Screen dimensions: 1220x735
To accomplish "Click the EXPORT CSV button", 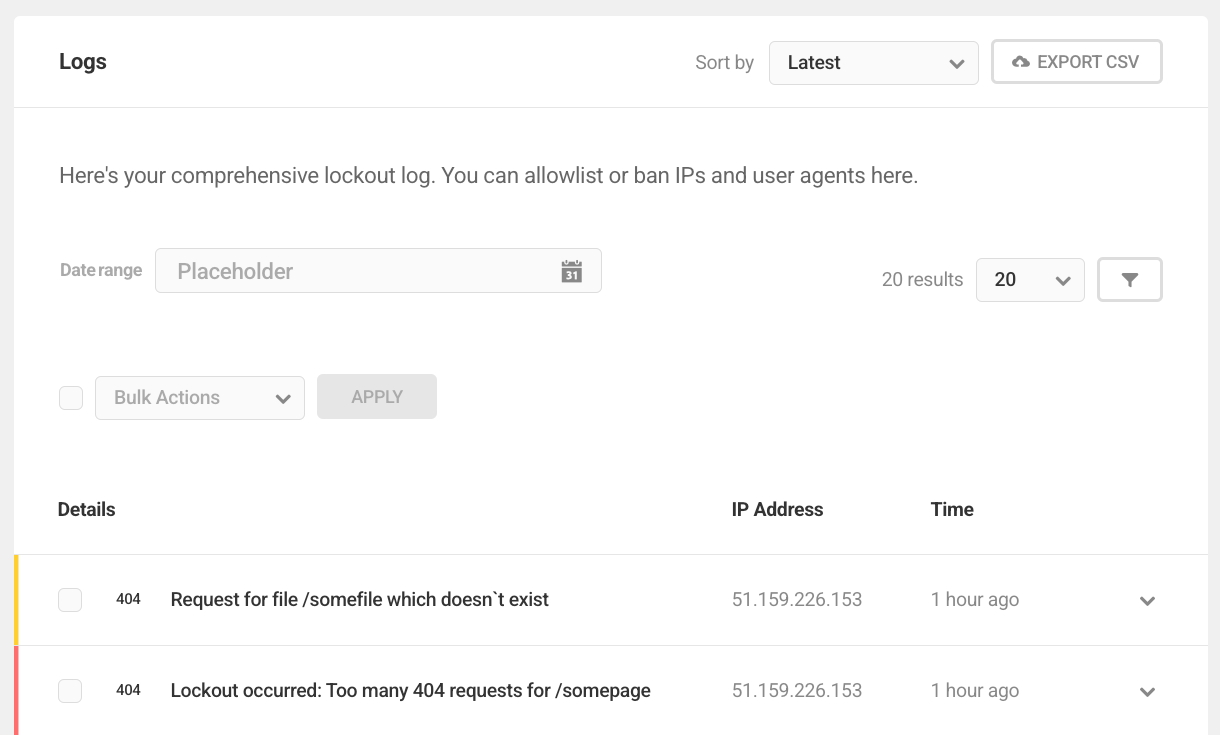I will pyautogui.click(x=1076, y=61).
